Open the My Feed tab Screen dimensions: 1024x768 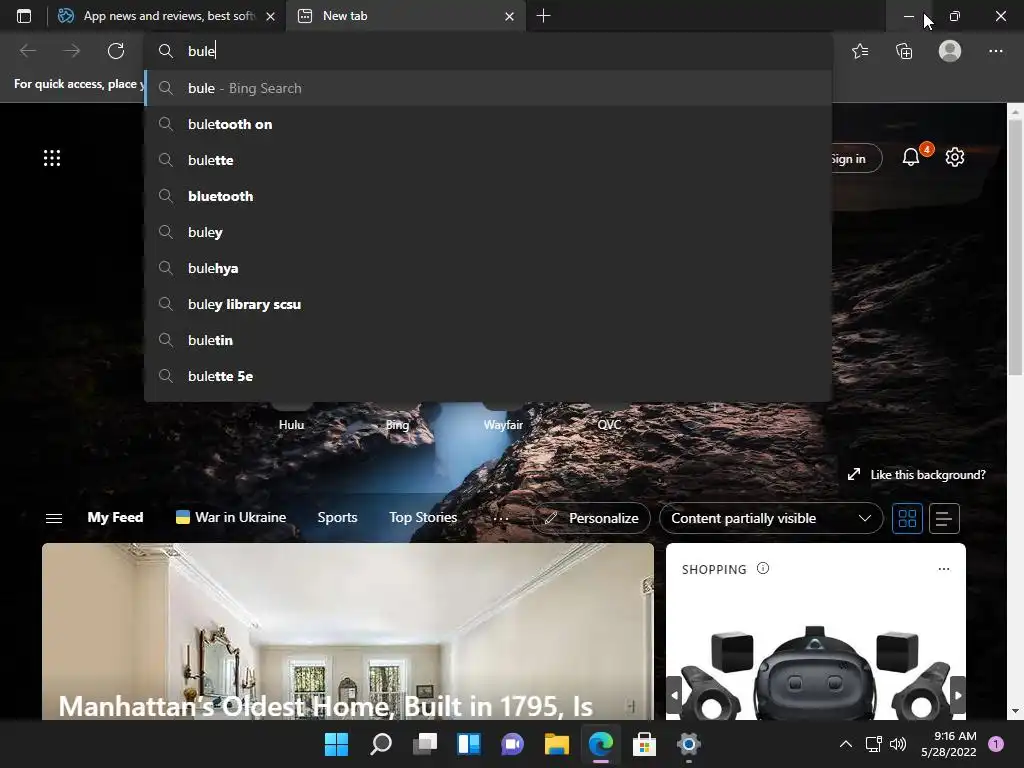click(x=115, y=517)
